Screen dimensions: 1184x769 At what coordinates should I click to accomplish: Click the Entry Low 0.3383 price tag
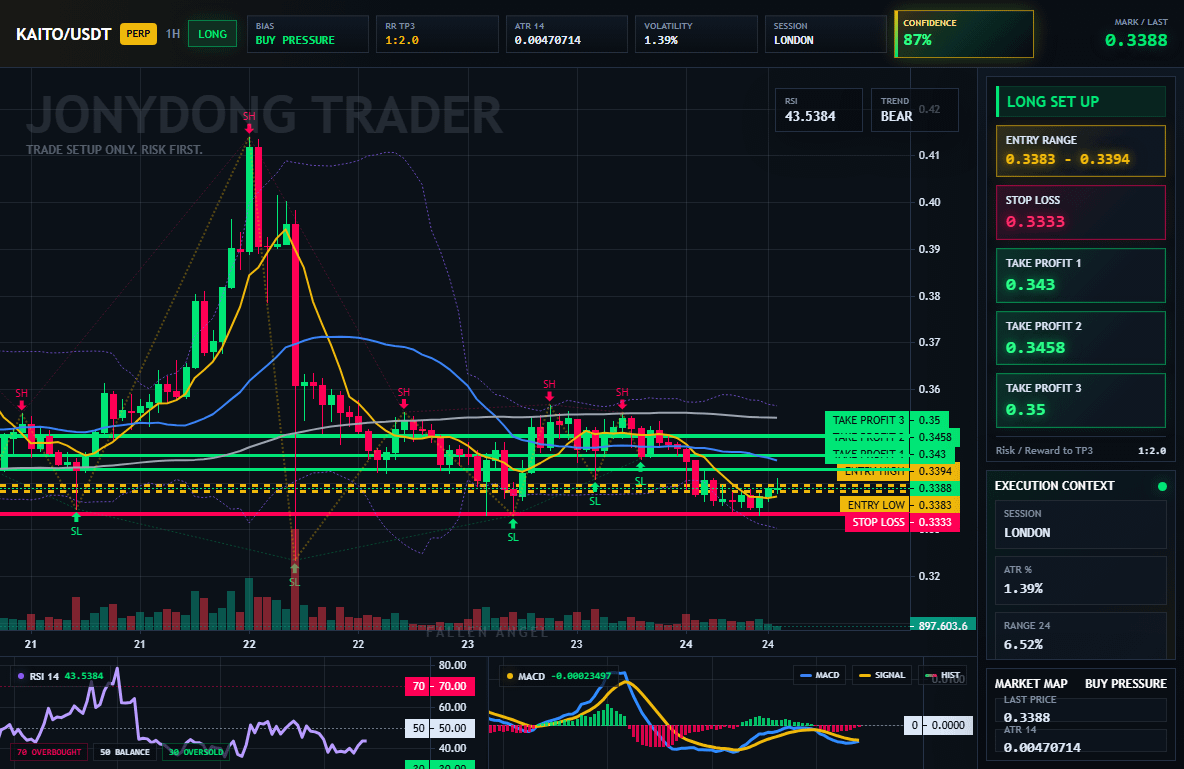(899, 505)
